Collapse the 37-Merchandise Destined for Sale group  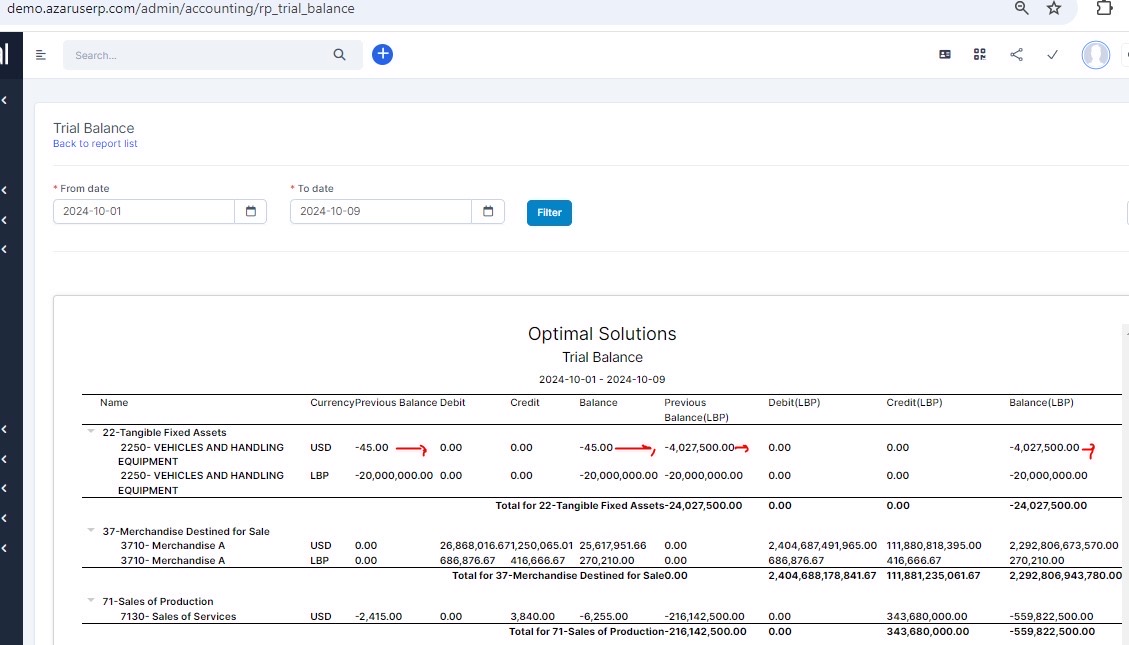tap(92, 531)
